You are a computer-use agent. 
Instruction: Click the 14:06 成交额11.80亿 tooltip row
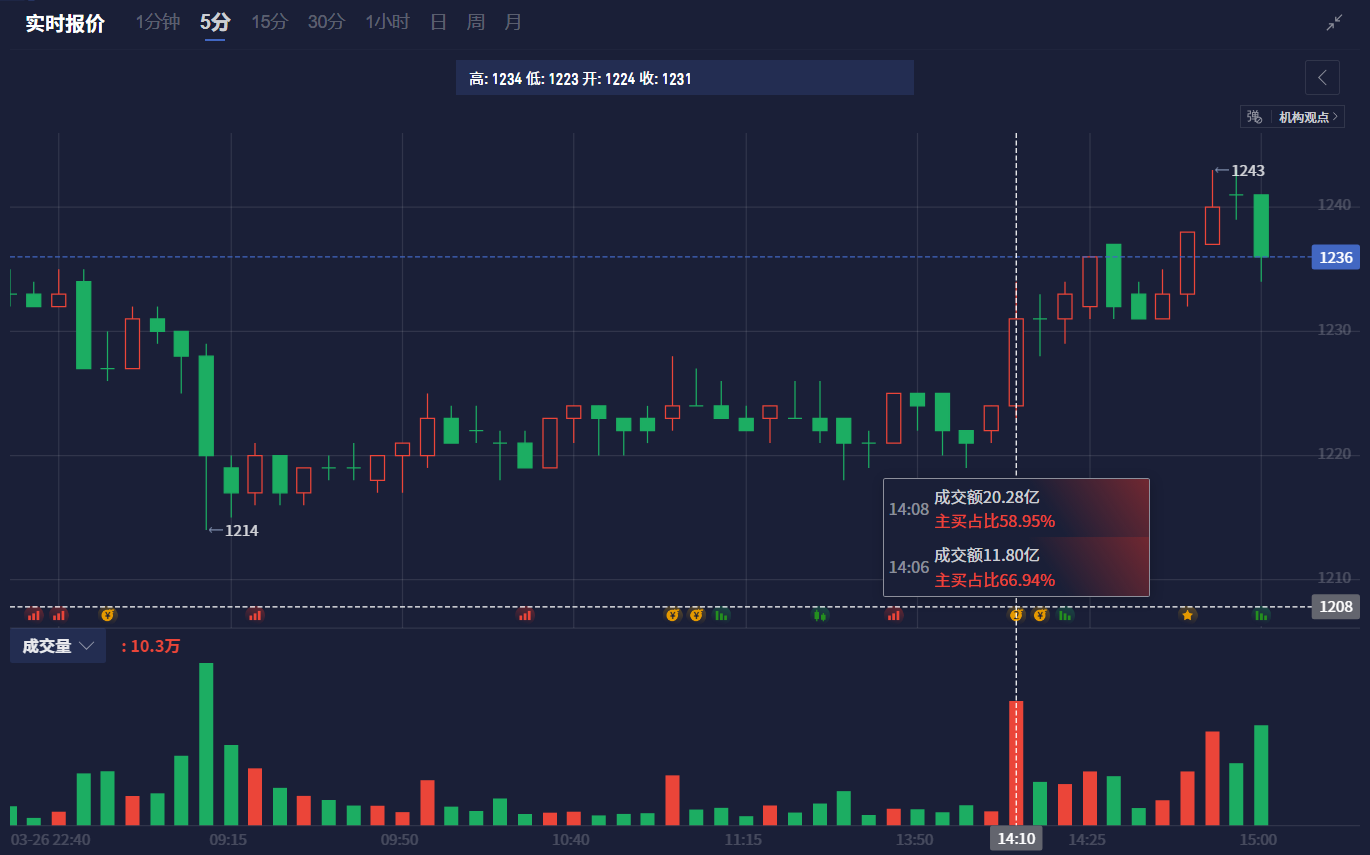pos(1016,566)
